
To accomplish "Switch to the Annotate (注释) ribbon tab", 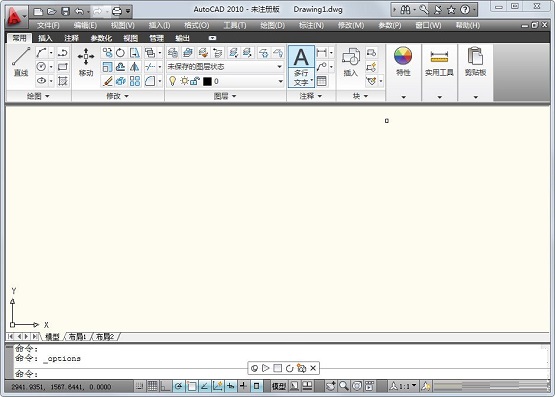I will coord(71,38).
